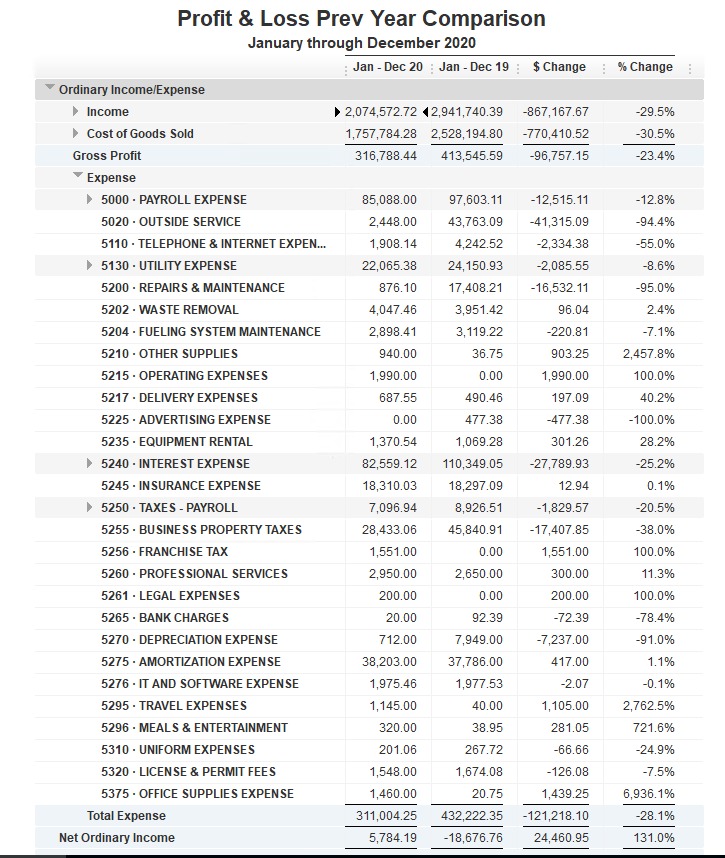
Task: Select the $ Change column header
Action: pos(559,67)
